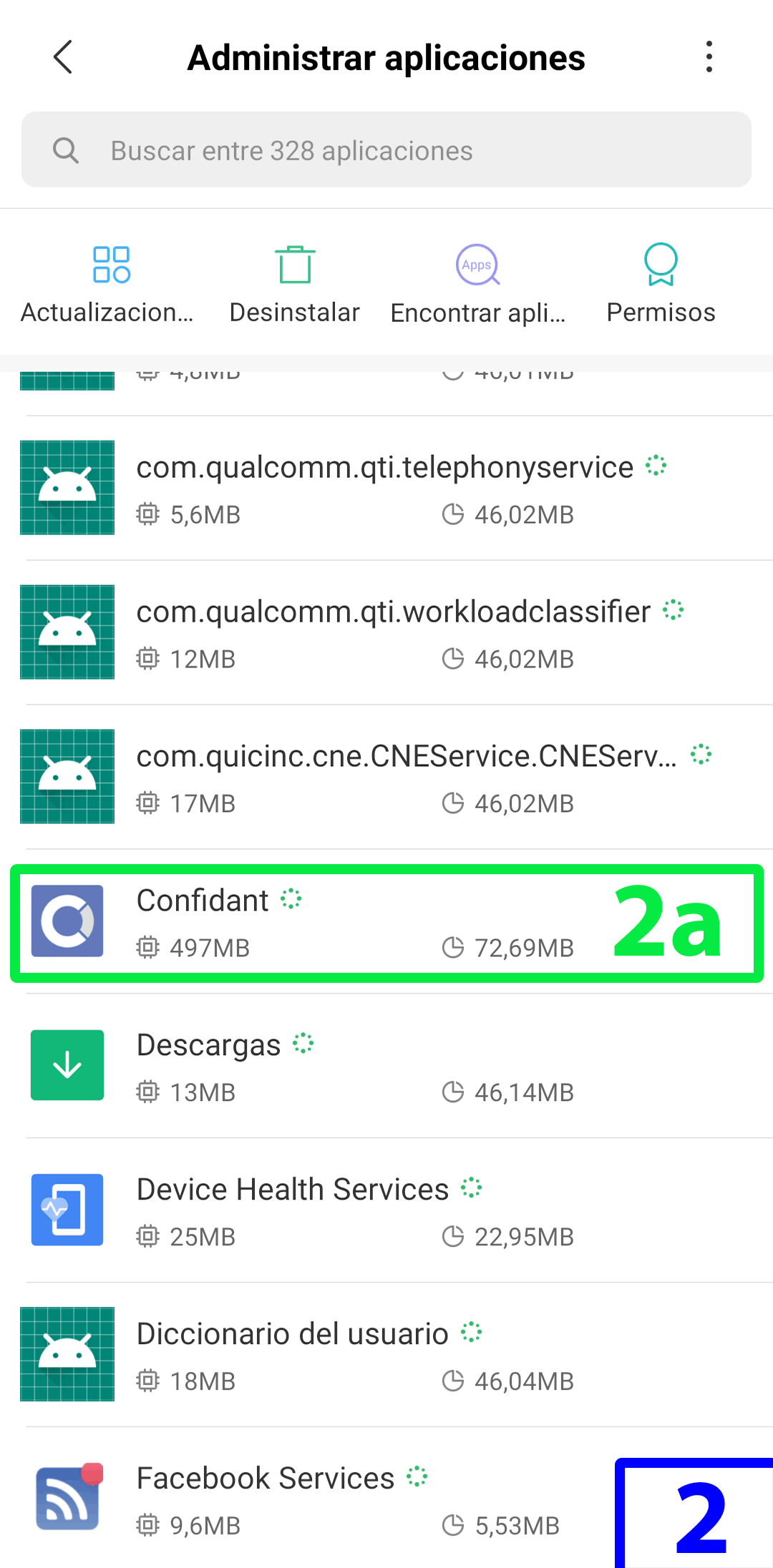Open Device Health Services entry

(386, 1211)
